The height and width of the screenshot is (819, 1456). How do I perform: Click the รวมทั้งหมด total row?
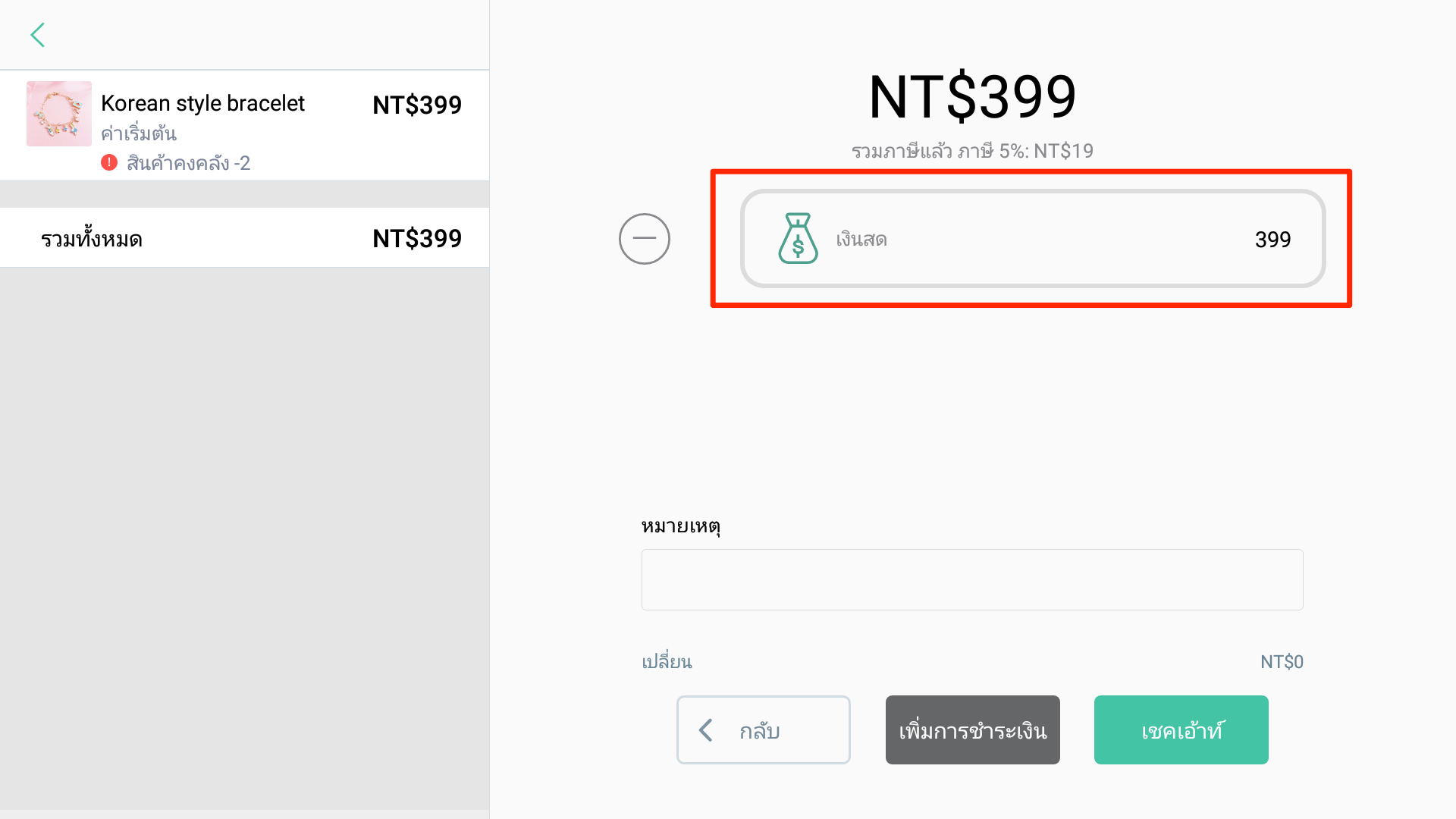(244, 238)
